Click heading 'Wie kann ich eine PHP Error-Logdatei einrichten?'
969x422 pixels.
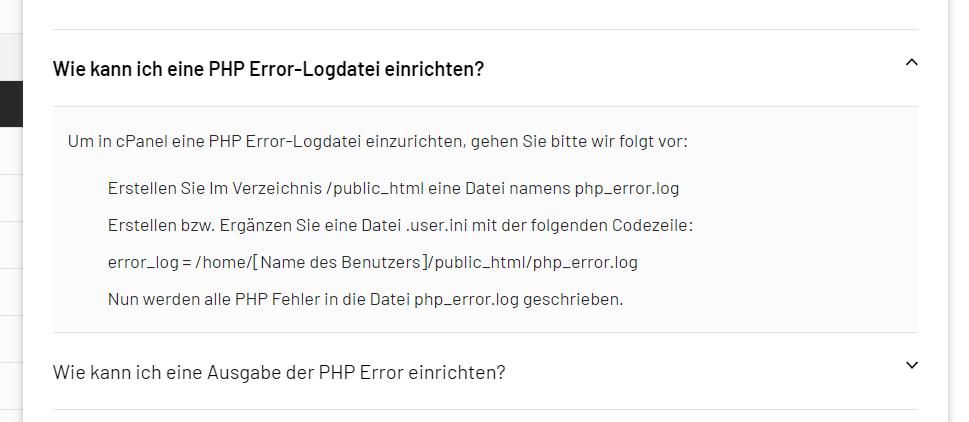[268, 69]
